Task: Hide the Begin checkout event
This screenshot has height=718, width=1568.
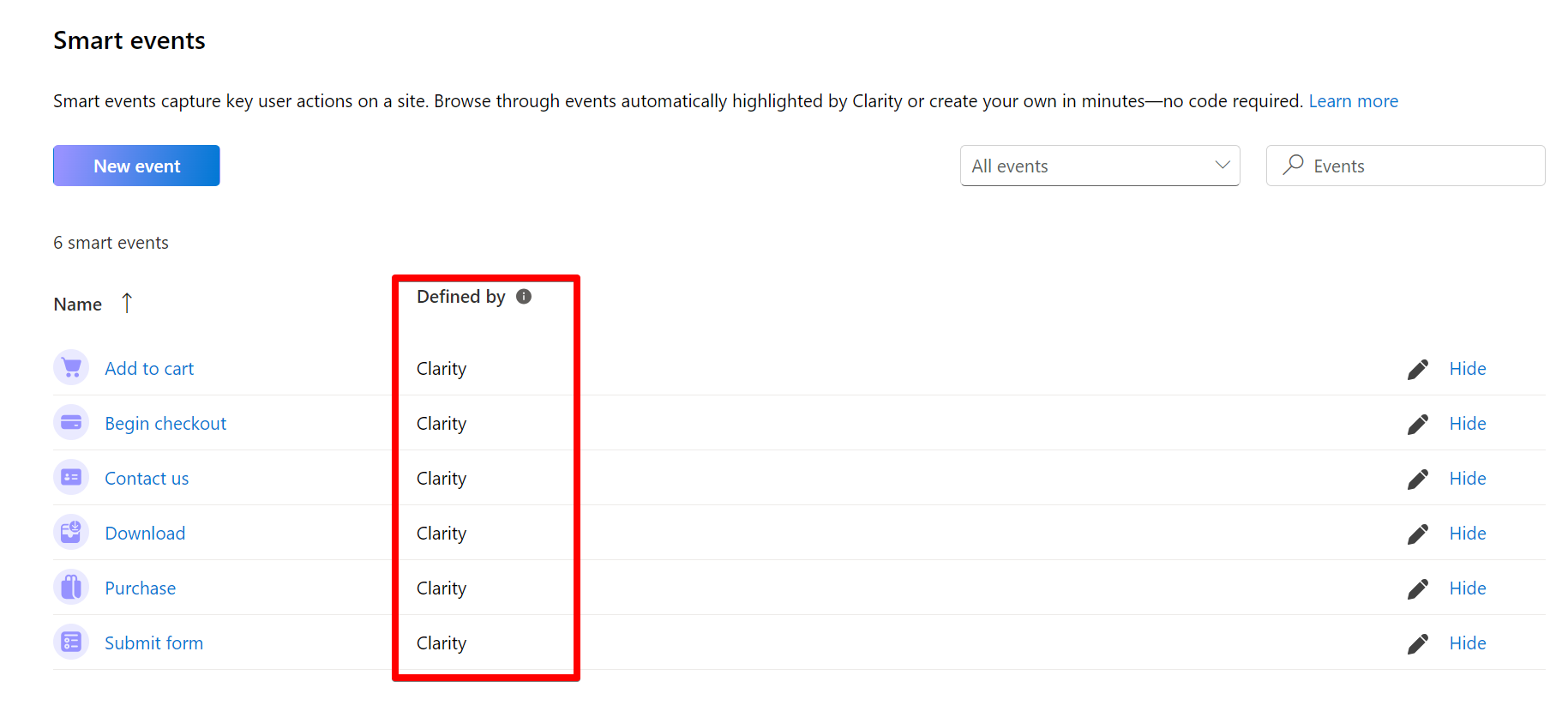Action: pyautogui.click(x=1468, y=423)
